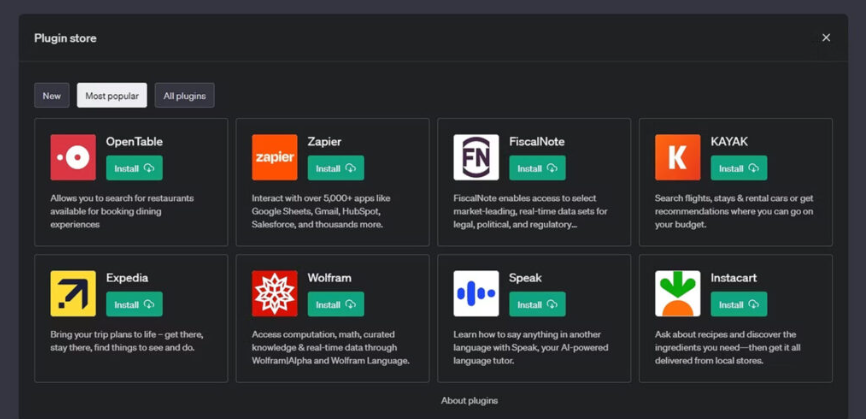Screen dimensions: 866x419
Task: Click the Instacart carrot logo
Action: [678, 294]
